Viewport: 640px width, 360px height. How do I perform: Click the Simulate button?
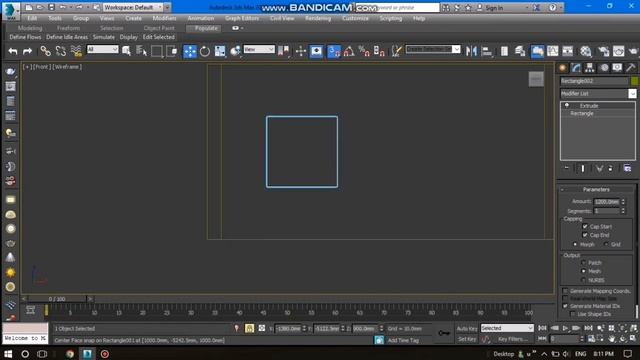pos(104,37)
